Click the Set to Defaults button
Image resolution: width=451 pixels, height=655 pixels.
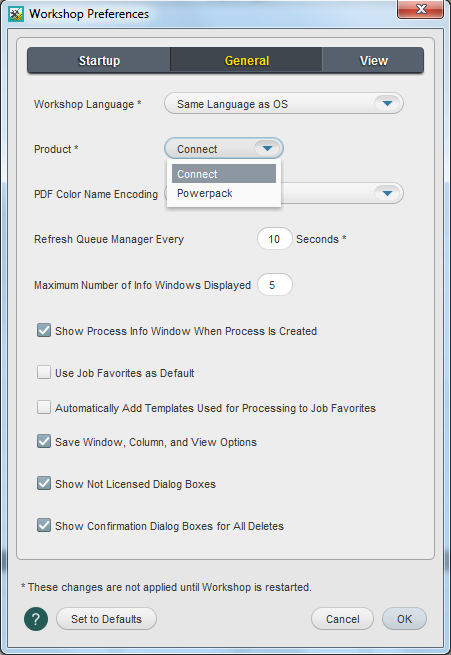point(106,619)
